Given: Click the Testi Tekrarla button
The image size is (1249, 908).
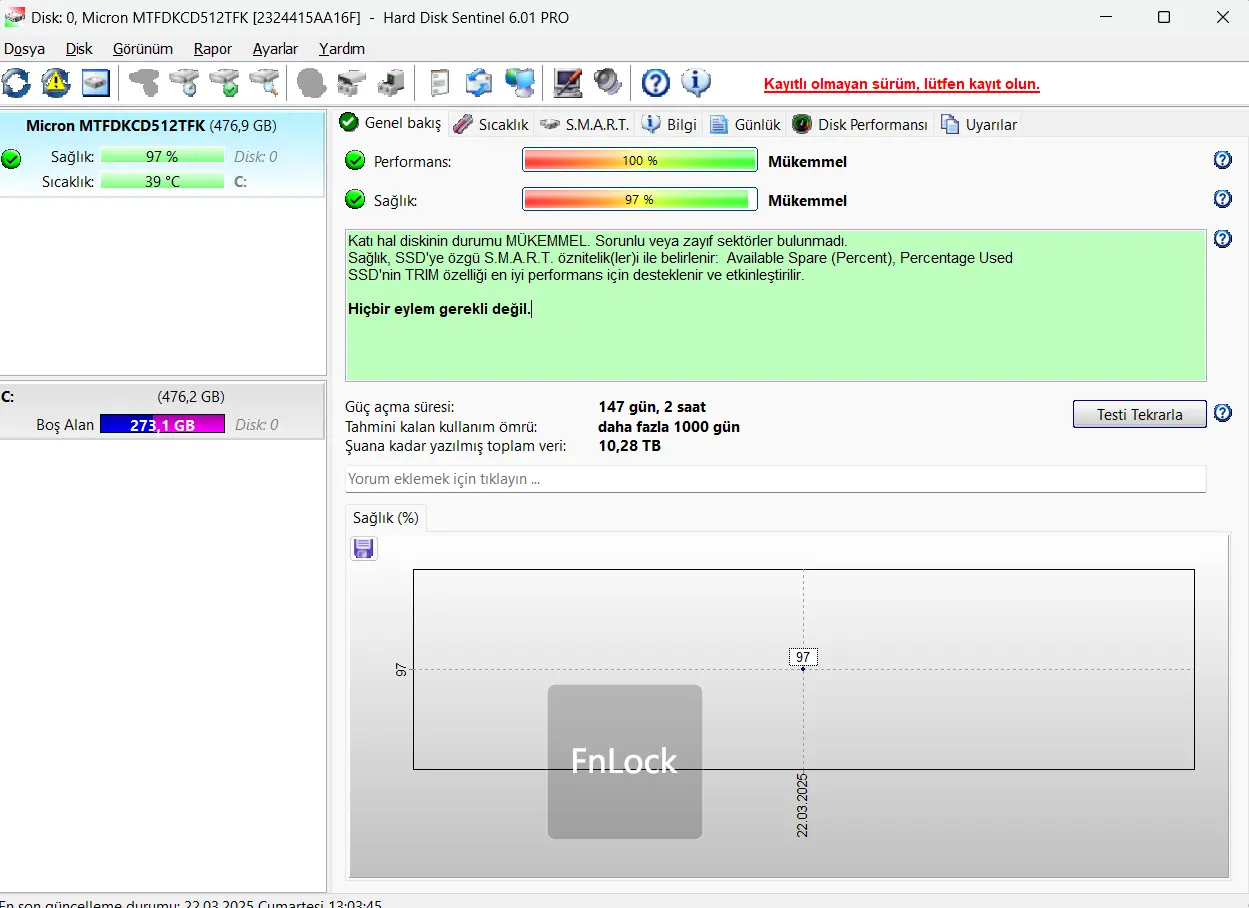Looking at the screenshot, I should coord(1139,414).
